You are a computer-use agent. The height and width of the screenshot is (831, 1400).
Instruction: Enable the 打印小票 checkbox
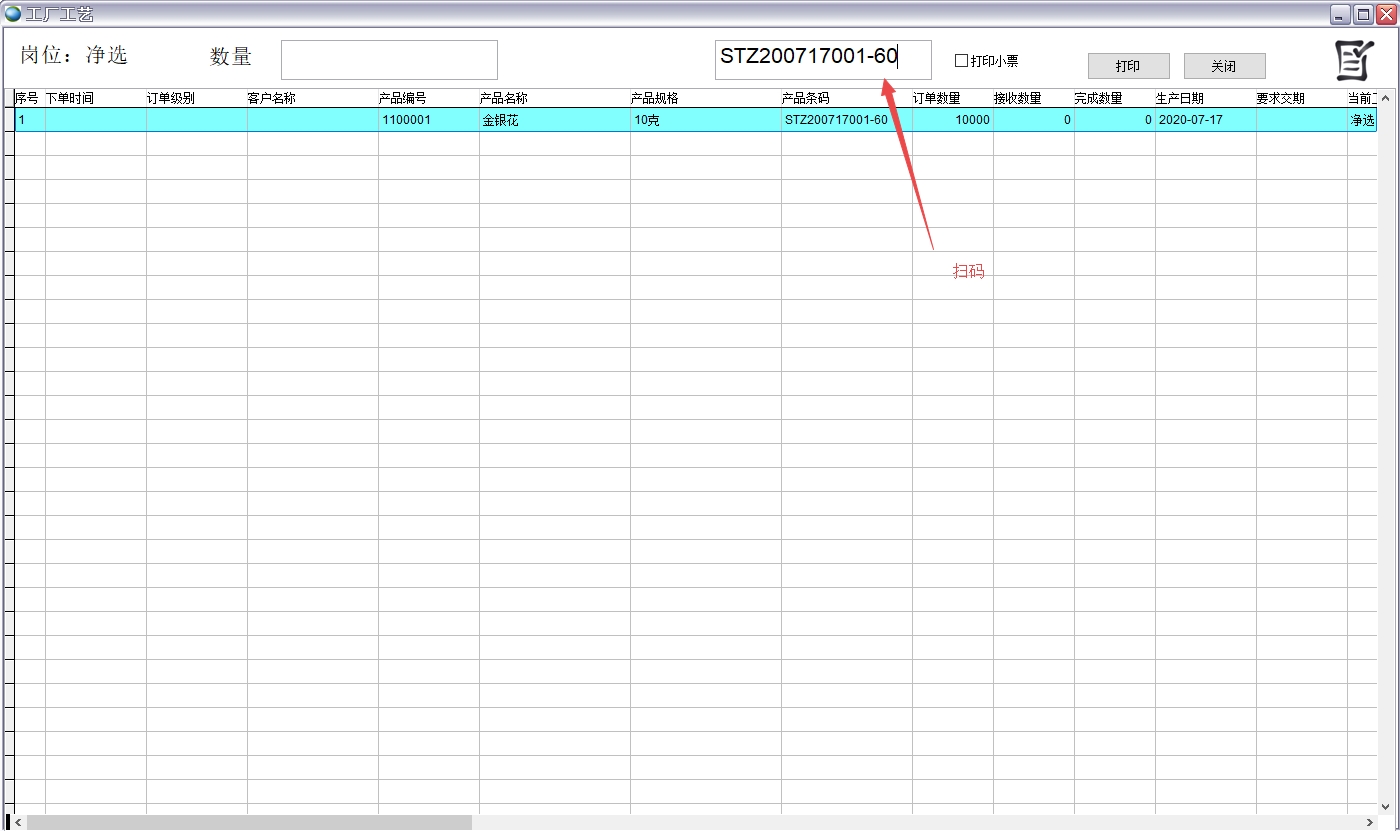(962, 61)
